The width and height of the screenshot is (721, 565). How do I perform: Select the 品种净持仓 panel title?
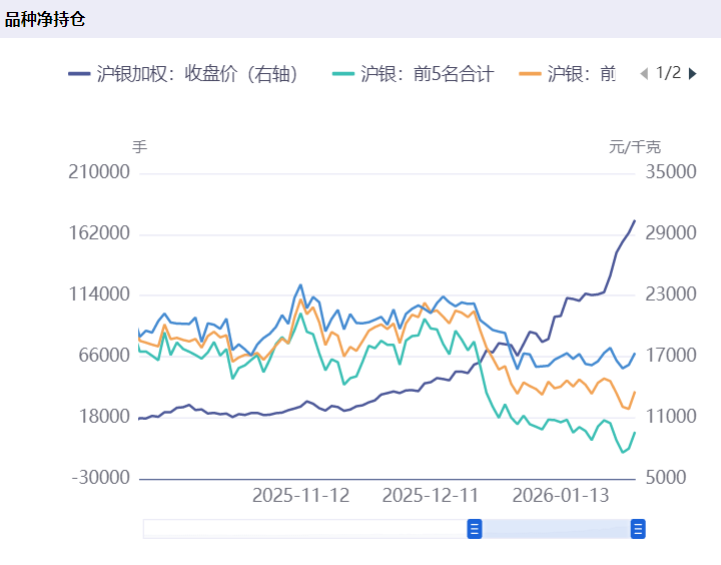(x=44, y=18)
